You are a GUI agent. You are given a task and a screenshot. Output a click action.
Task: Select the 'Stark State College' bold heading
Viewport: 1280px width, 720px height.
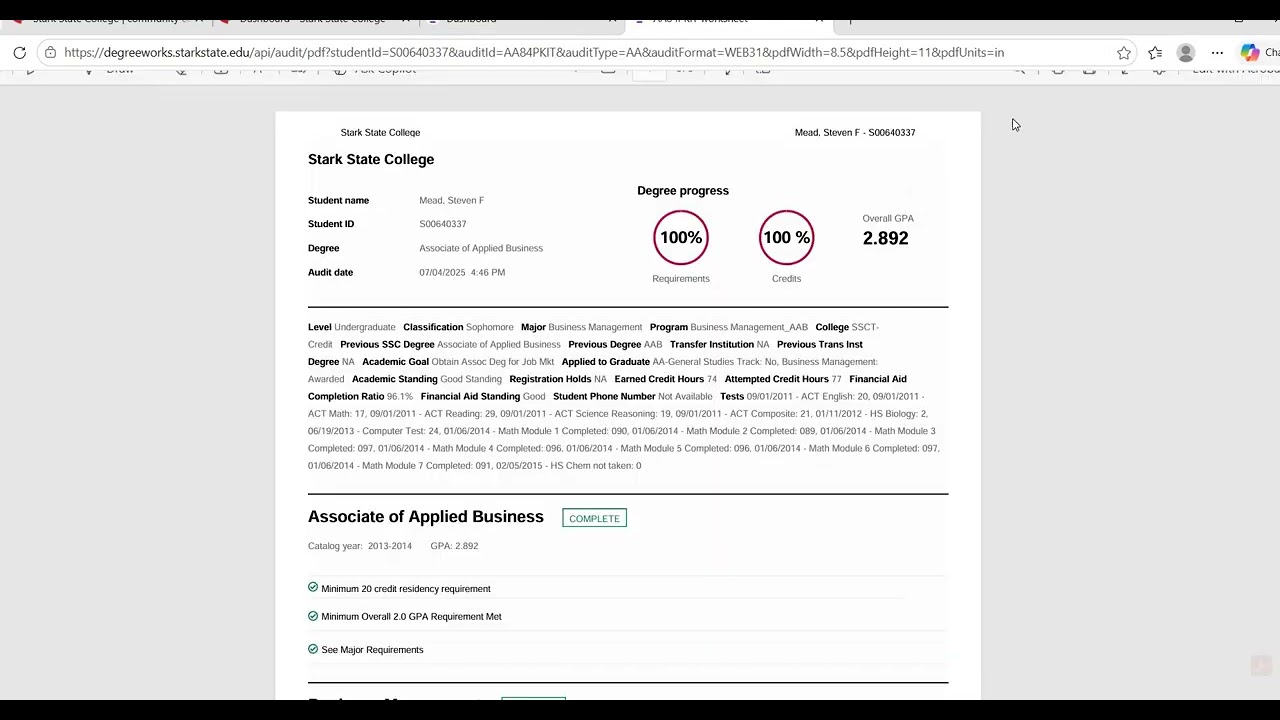371,159
